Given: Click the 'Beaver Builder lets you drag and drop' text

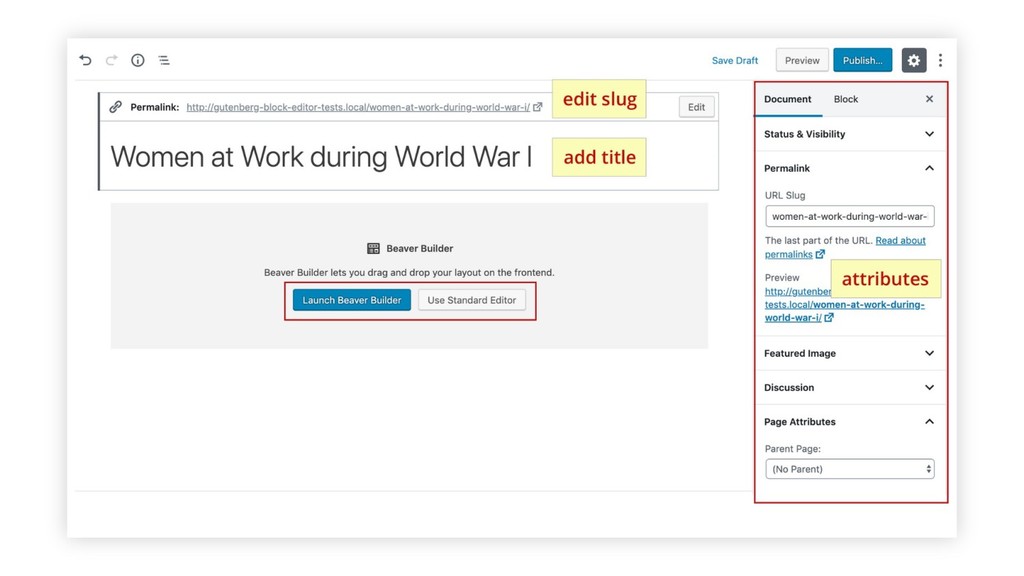Looking at the screenshot, I should [409, 272].
